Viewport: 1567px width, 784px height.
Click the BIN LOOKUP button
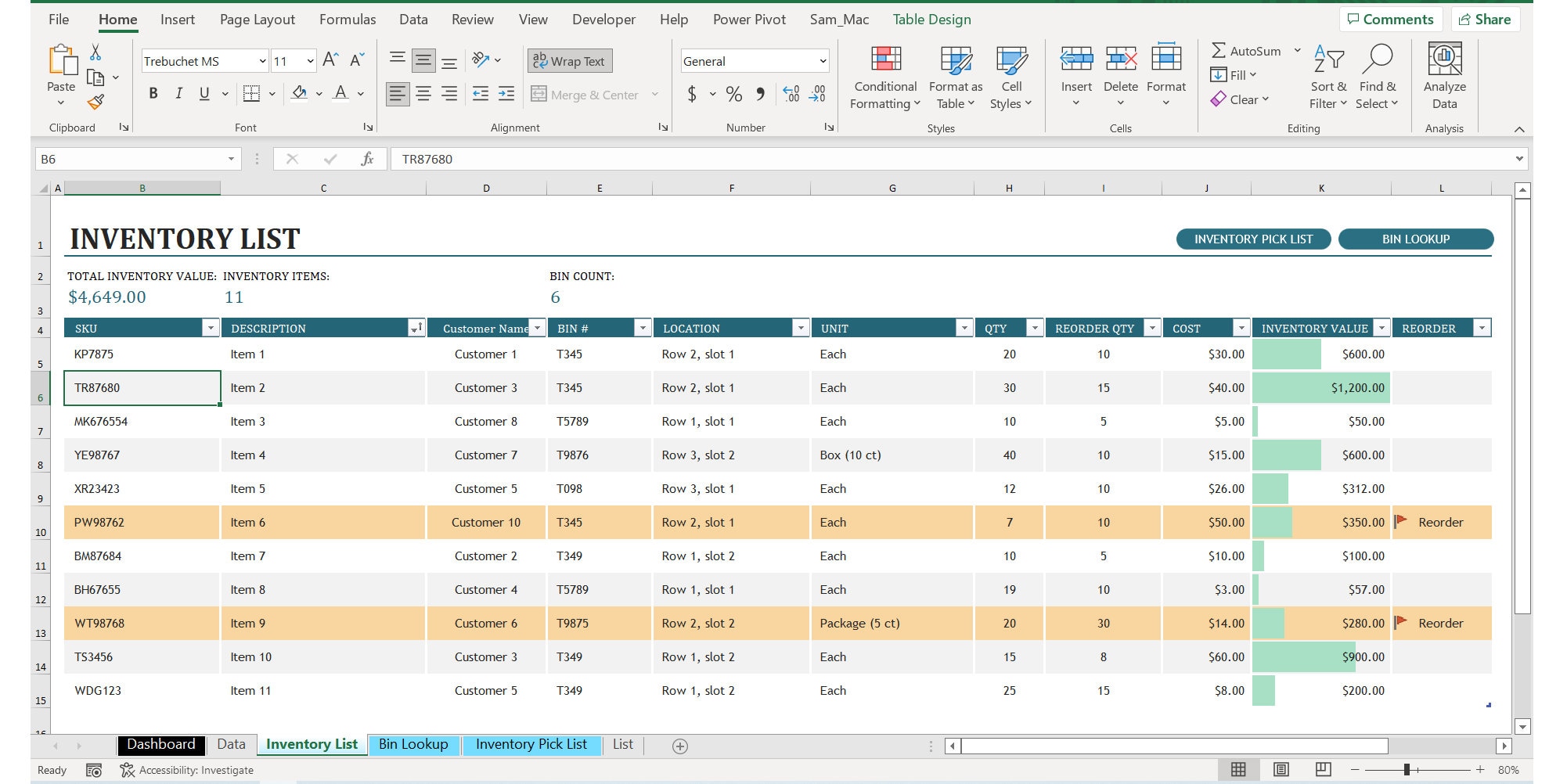(x=1418, y=239)
